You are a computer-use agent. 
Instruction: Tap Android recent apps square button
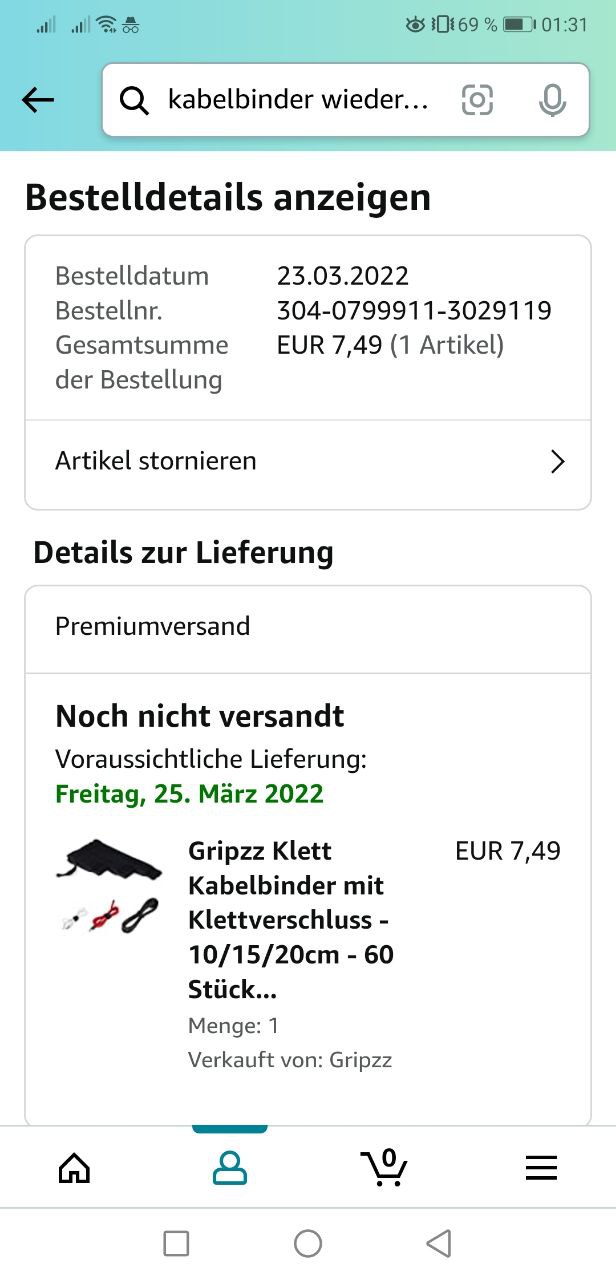(x=176, y=1243)
